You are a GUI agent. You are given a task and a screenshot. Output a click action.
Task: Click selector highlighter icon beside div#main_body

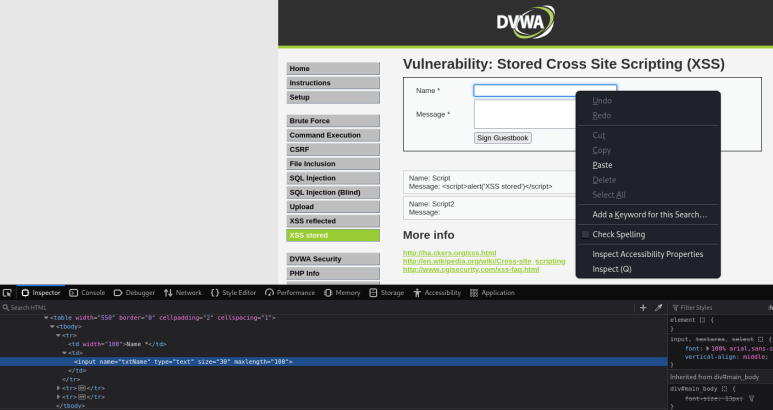724,389
